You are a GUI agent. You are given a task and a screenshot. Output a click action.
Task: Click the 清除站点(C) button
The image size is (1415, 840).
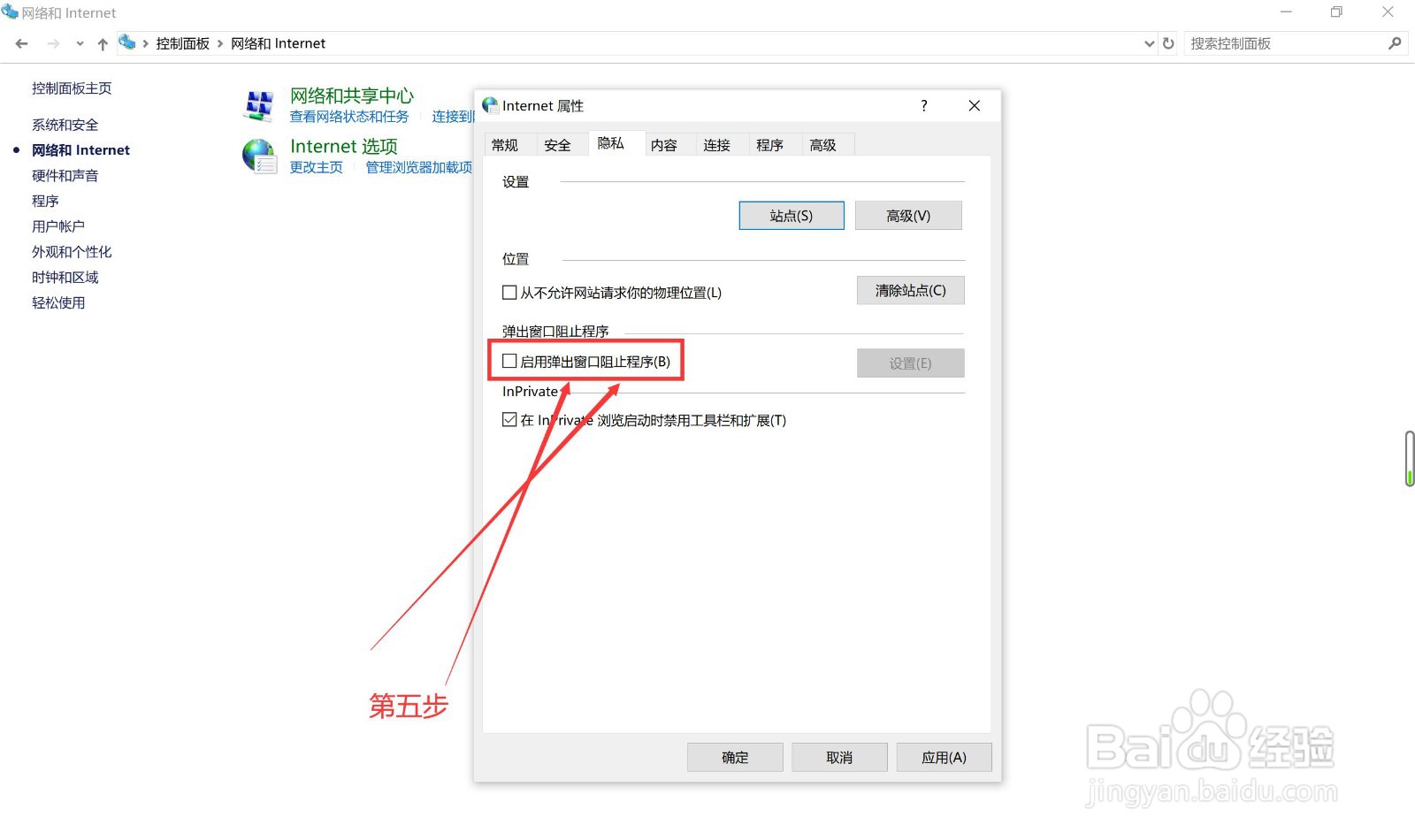pos(910,290)
